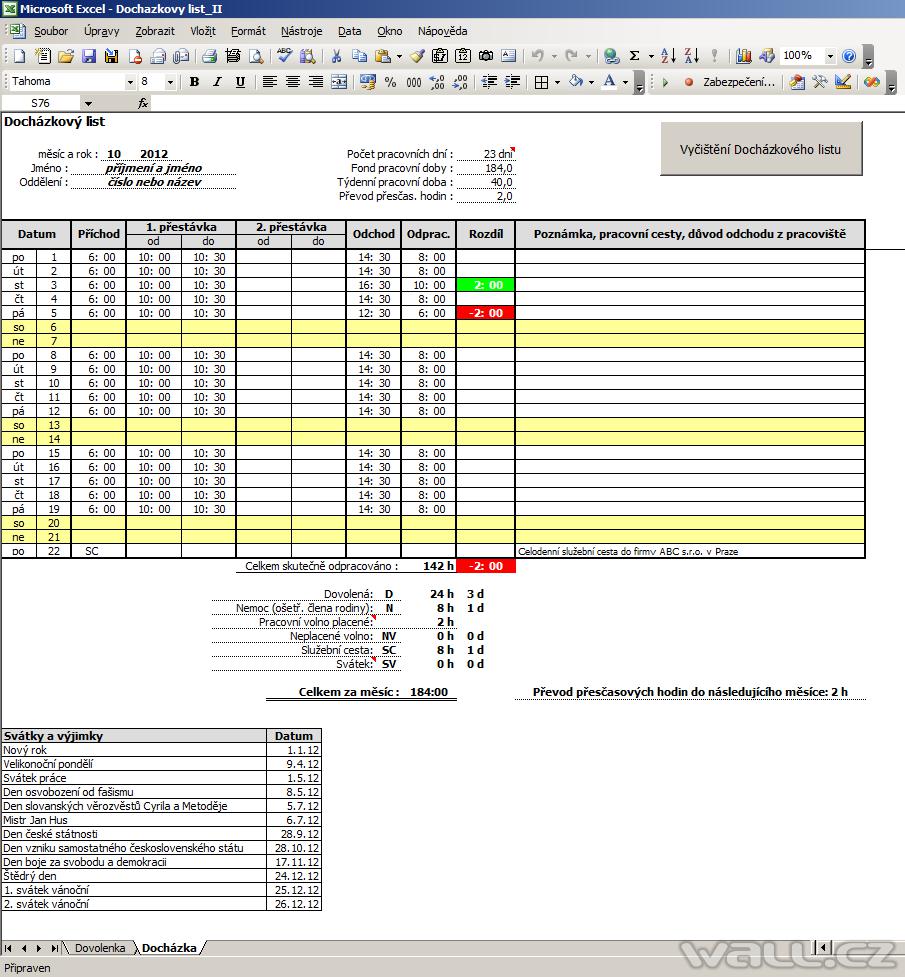Screen dimensions: 905x977
Task: Activate the Format Painter brush
Action: 417,56
